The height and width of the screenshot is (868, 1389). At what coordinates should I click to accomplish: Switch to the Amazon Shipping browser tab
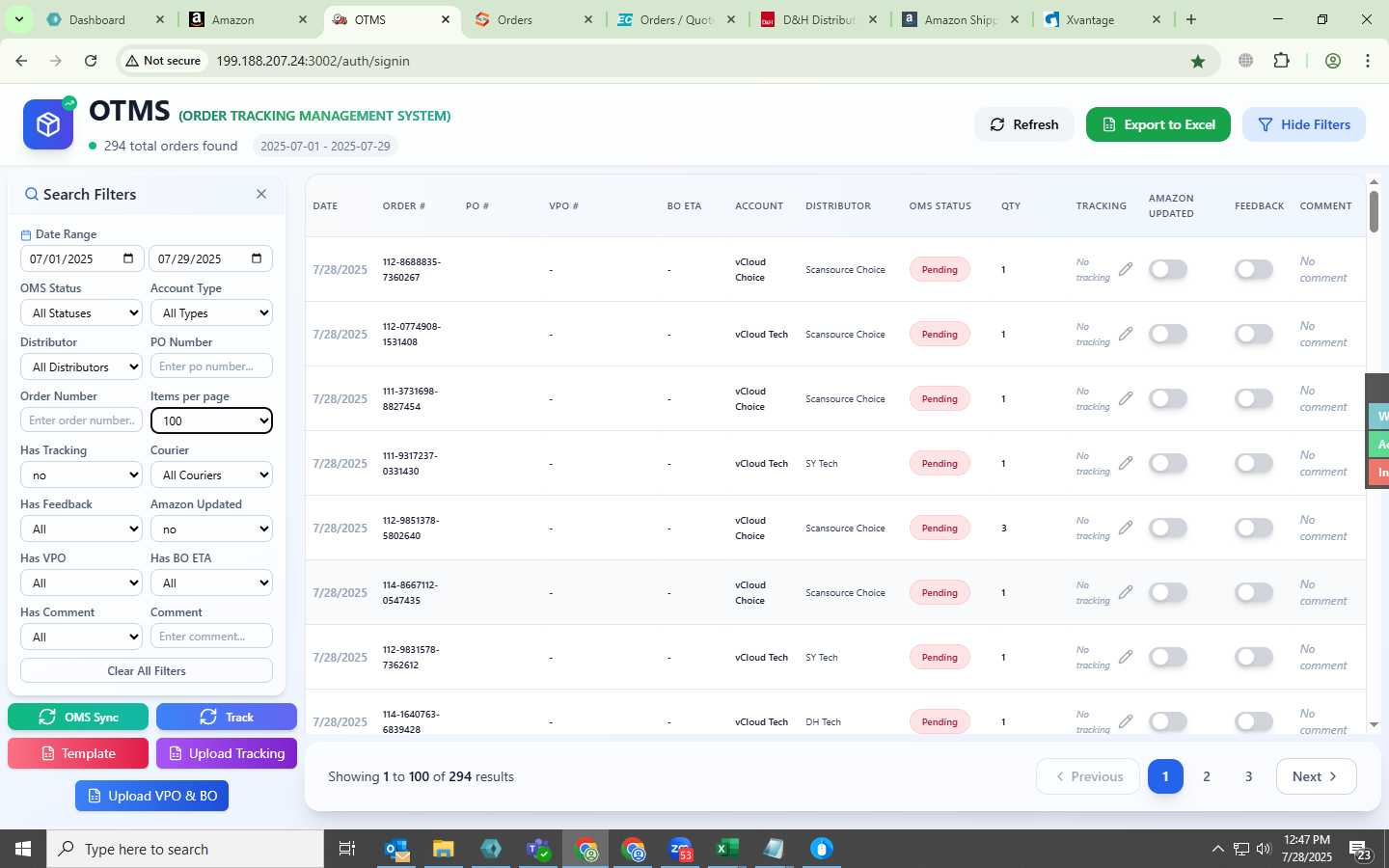[960, 19]
